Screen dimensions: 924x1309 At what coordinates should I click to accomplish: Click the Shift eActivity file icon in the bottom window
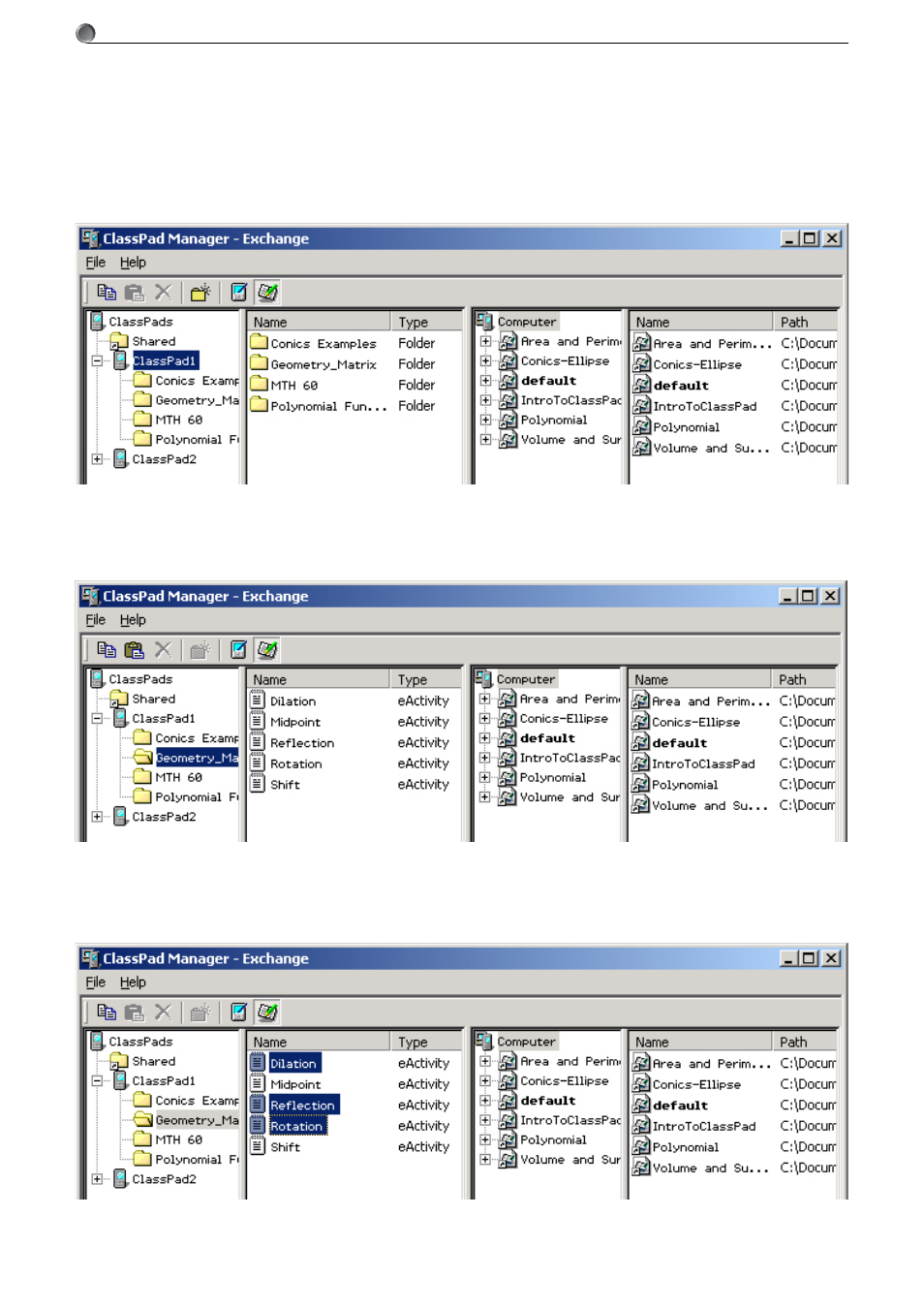[x=258, y=1146]
